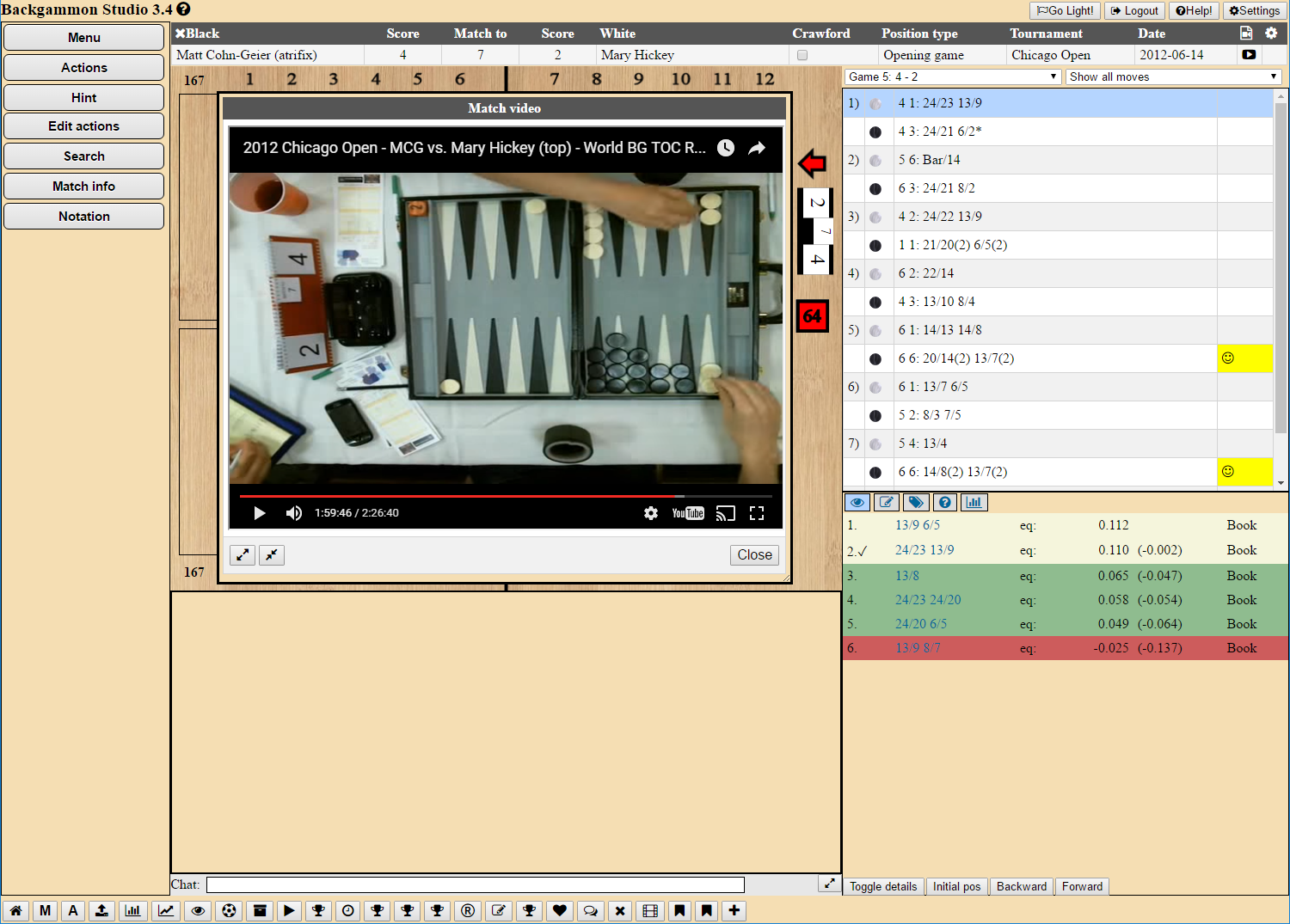Click the heart icon in bottom toolbar
The image size is (1290, 924).
tap(560, 911)
